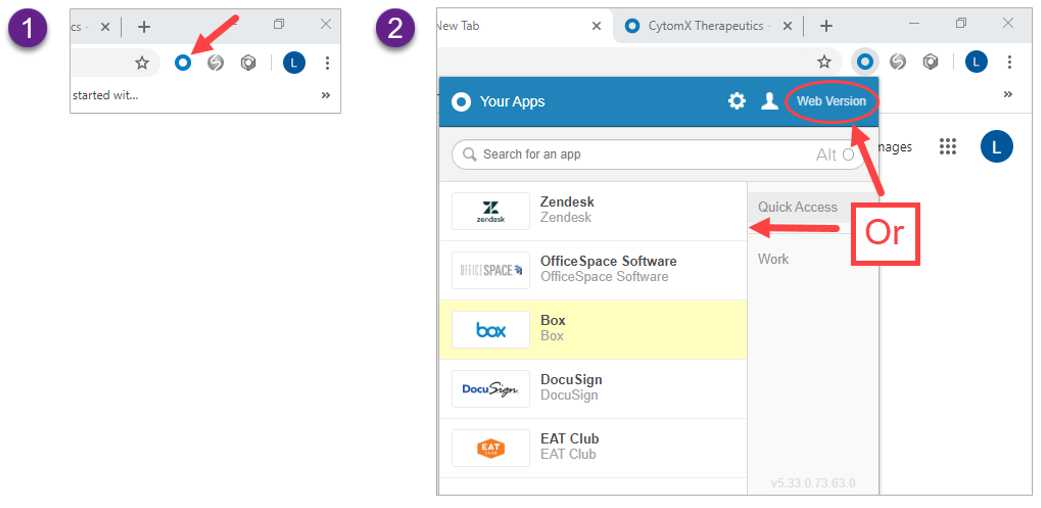Image resolution: width=1041 pixels, height=508 pixels.
Task: Open Chrome three-dot menu in second window
Action: coord(1009,62)
